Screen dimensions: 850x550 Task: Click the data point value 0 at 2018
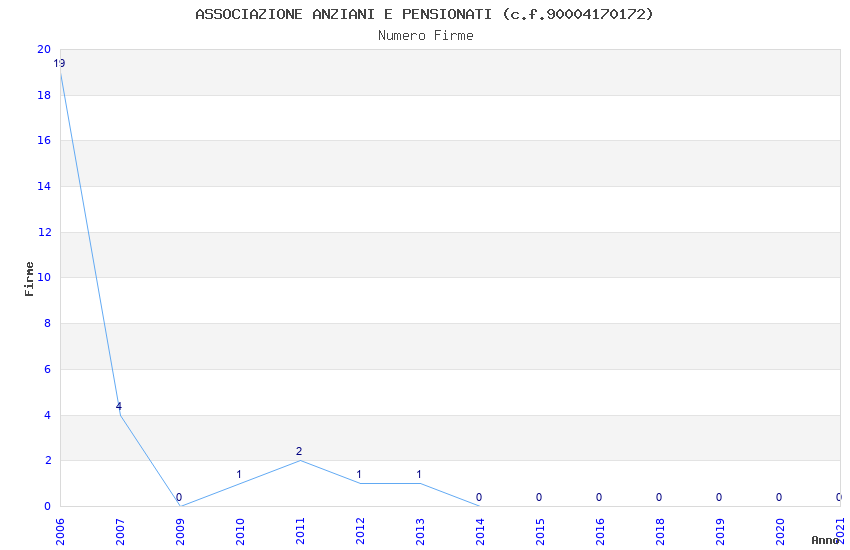[x=659, y=497]
